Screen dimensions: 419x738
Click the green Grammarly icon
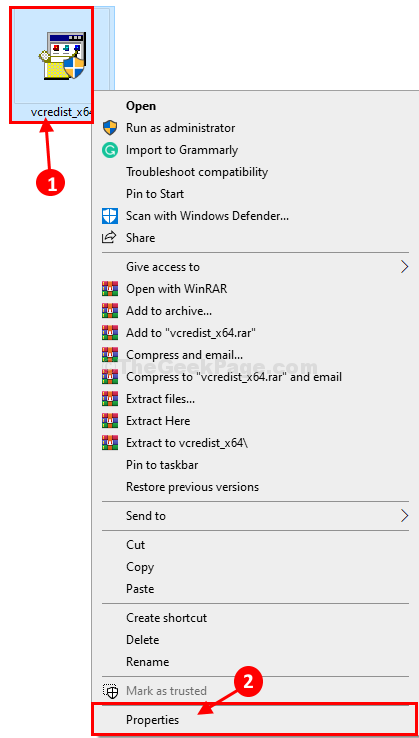[110, 150]
